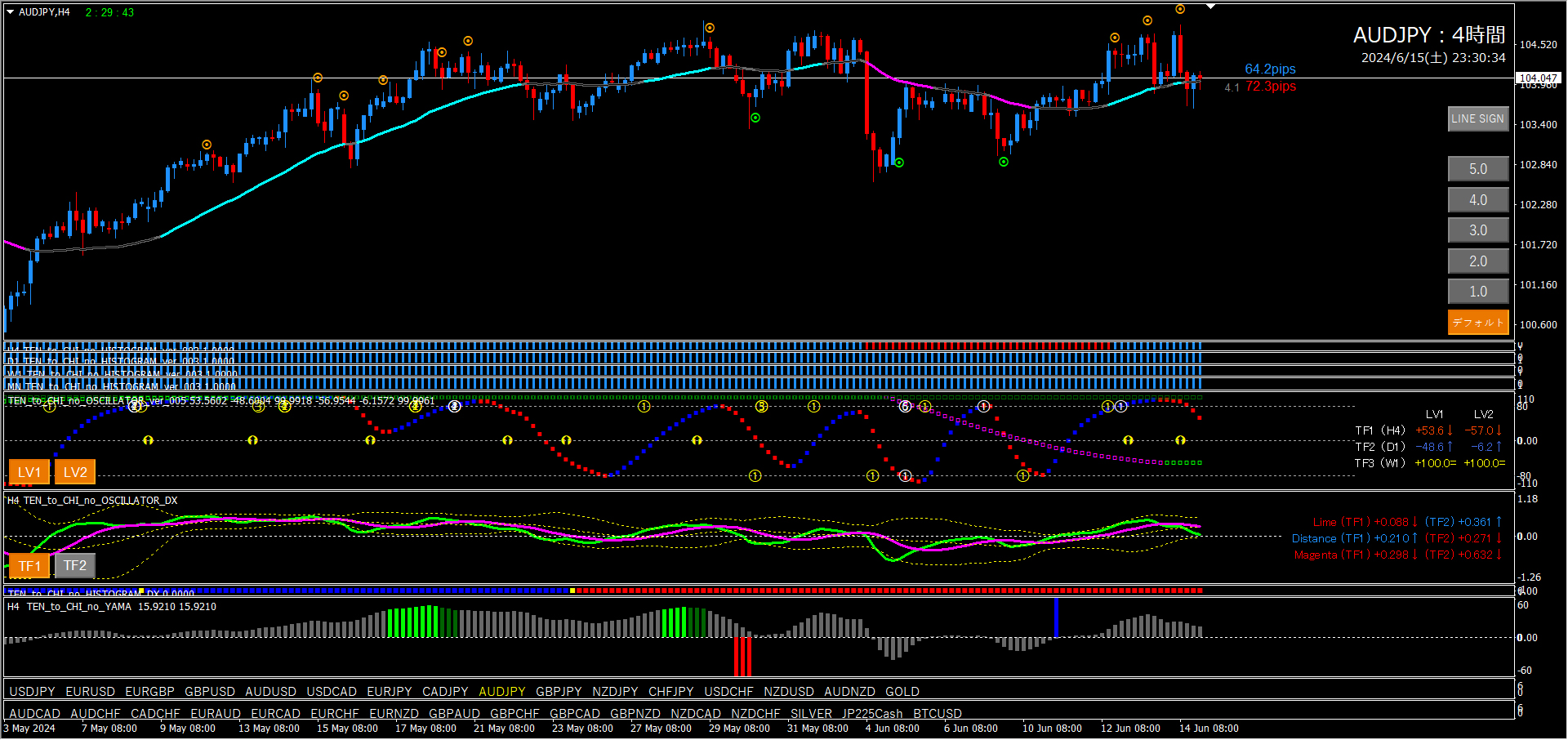Click the white chart shift triangle marker
Image resolution: width=1568 pixels, height=740 pixels.
pyautogui.click(x=1211, y=7)
